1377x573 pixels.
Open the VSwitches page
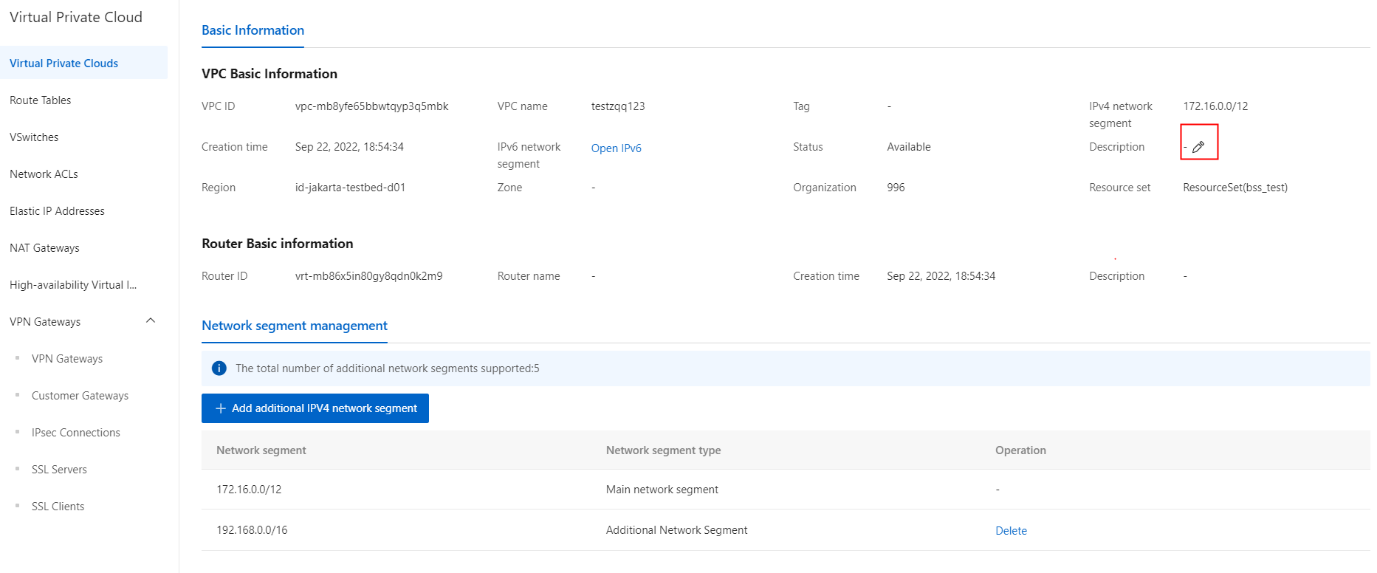pyautogui.click(x=34, y=137)
